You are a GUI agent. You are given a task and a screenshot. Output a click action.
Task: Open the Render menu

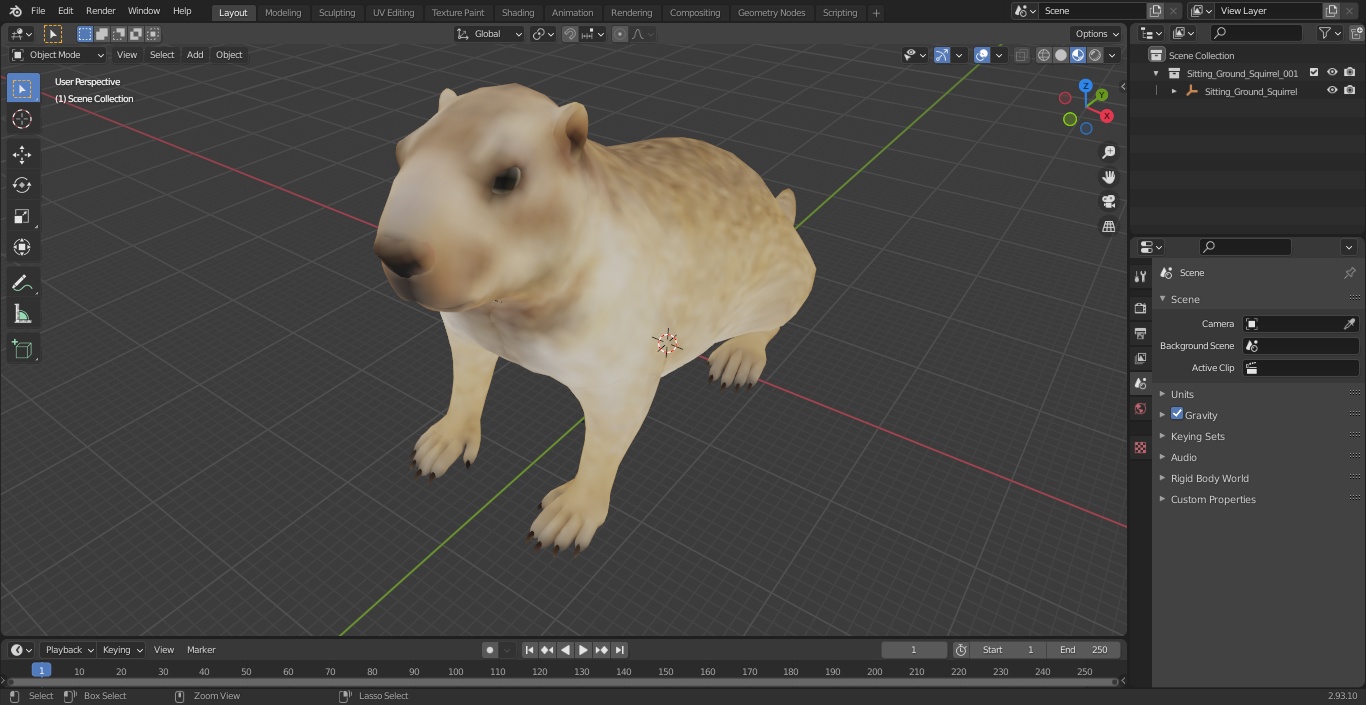(x=100, y=11)
